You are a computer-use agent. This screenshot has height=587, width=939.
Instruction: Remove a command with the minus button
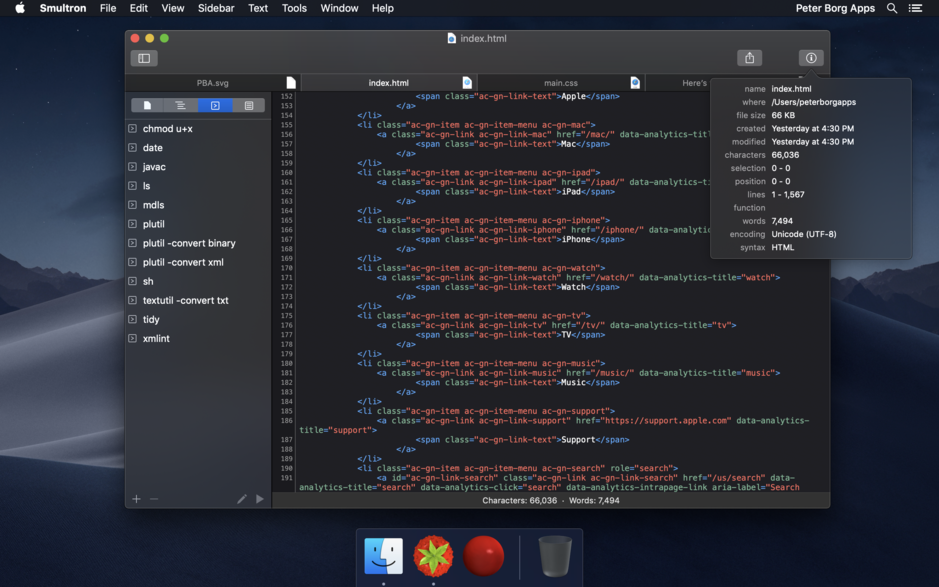(154, 498)
